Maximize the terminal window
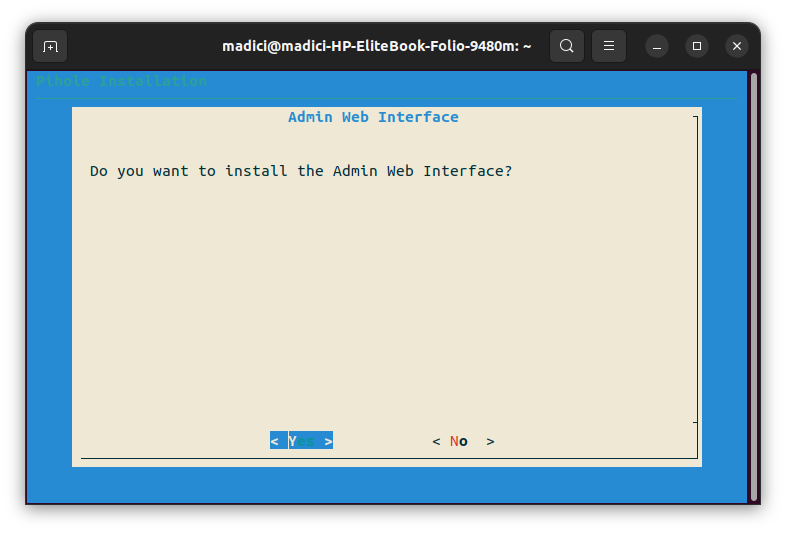 [x=697, y=46]
